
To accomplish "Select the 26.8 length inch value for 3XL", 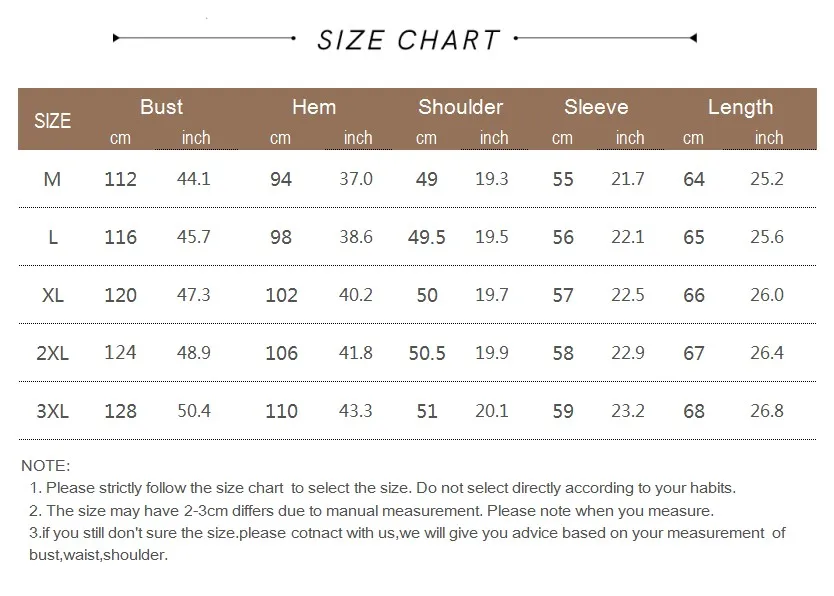I will point(767,411).
